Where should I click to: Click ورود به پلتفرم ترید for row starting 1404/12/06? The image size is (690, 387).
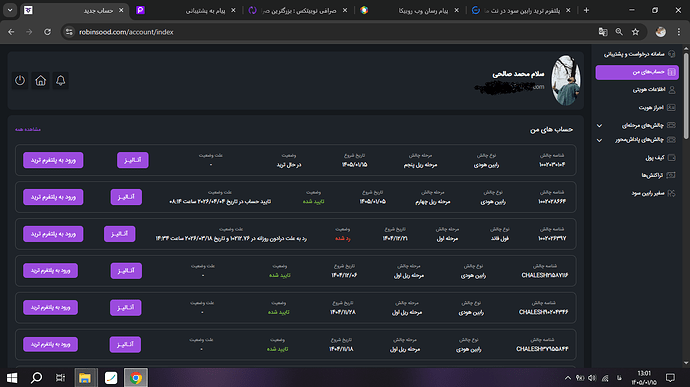[51, 271]
